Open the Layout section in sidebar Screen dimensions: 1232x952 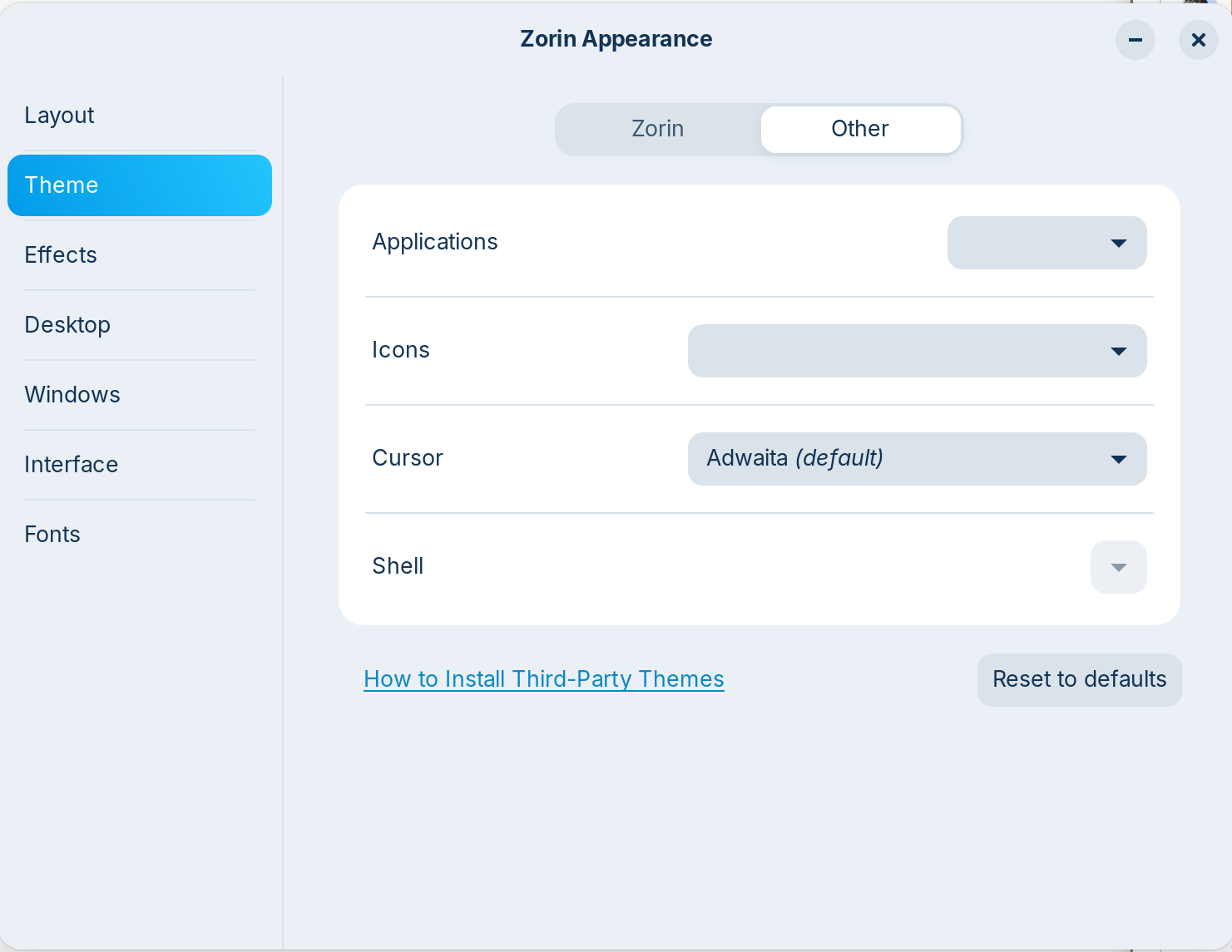60,116
